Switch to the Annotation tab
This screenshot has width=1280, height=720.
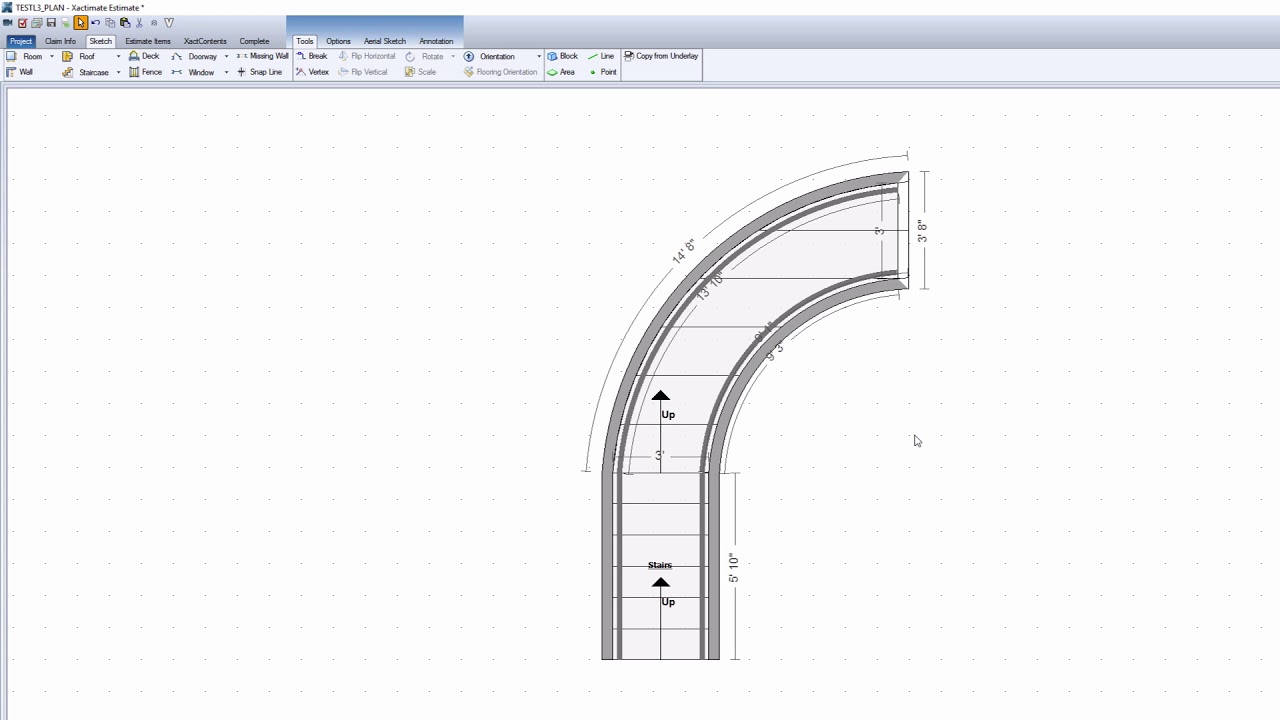tap(436, 41)
